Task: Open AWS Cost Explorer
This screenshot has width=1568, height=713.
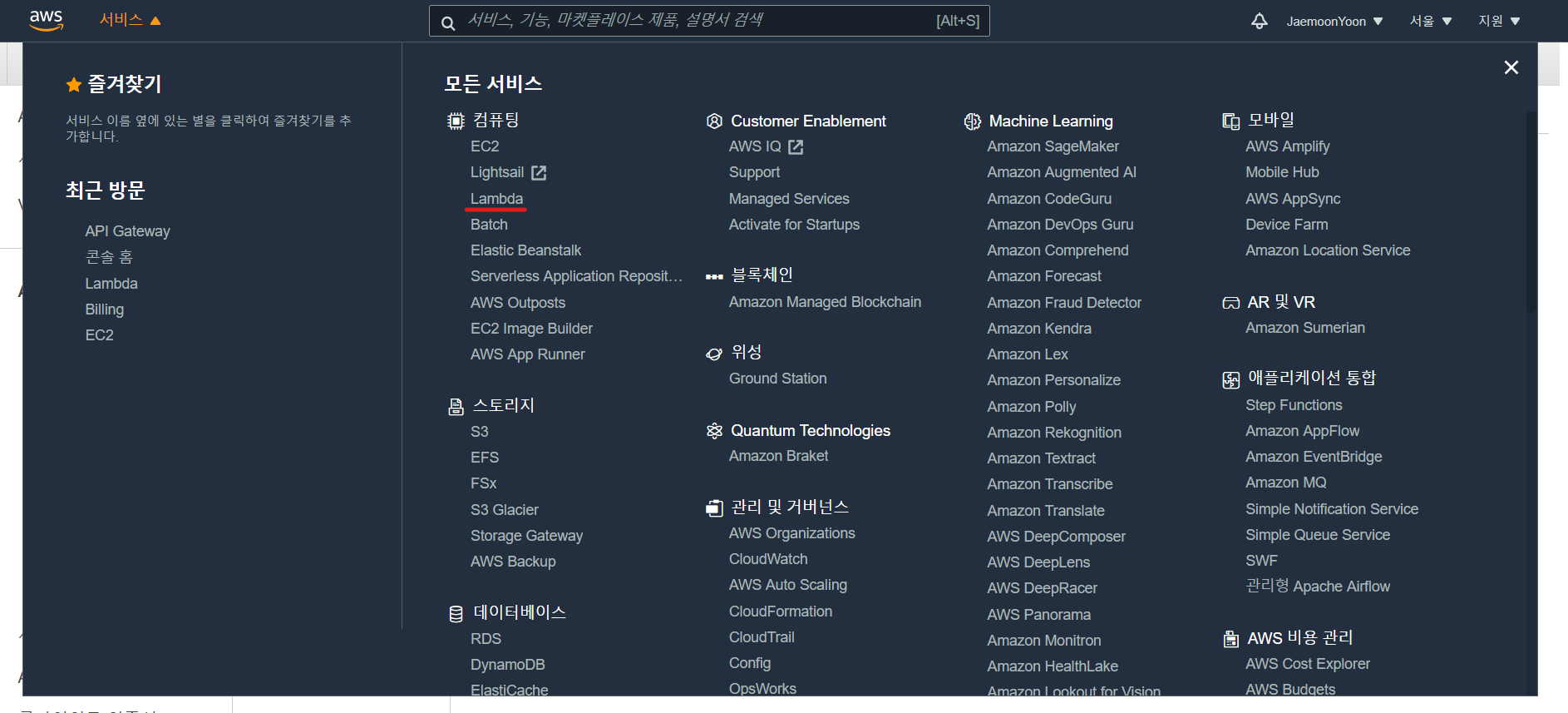Action: pos(1308,664)
